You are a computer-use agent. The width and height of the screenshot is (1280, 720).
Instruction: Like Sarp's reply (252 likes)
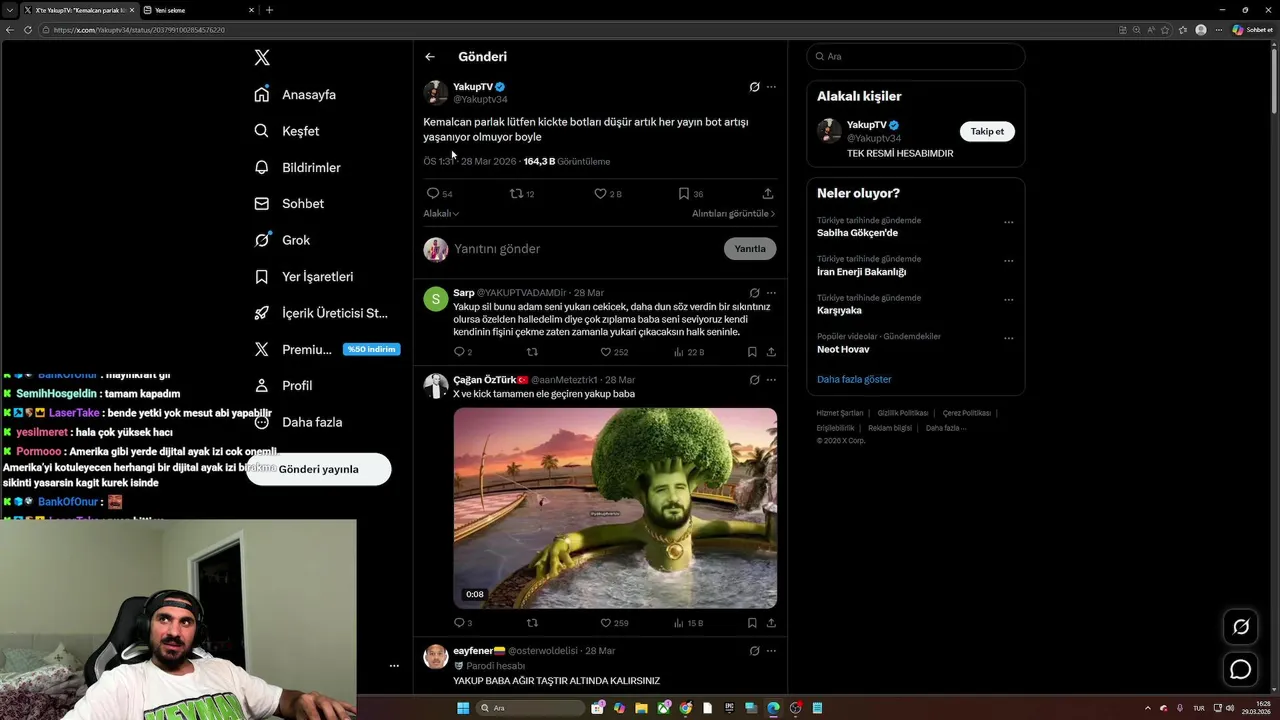click(x=614, y=352)
